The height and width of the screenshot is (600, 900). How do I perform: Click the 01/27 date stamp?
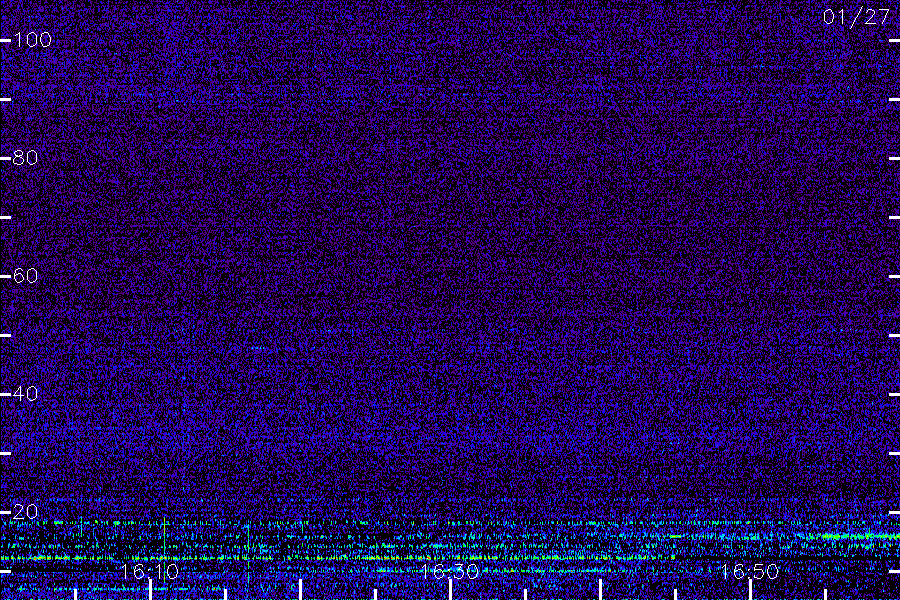pos(856,17)
